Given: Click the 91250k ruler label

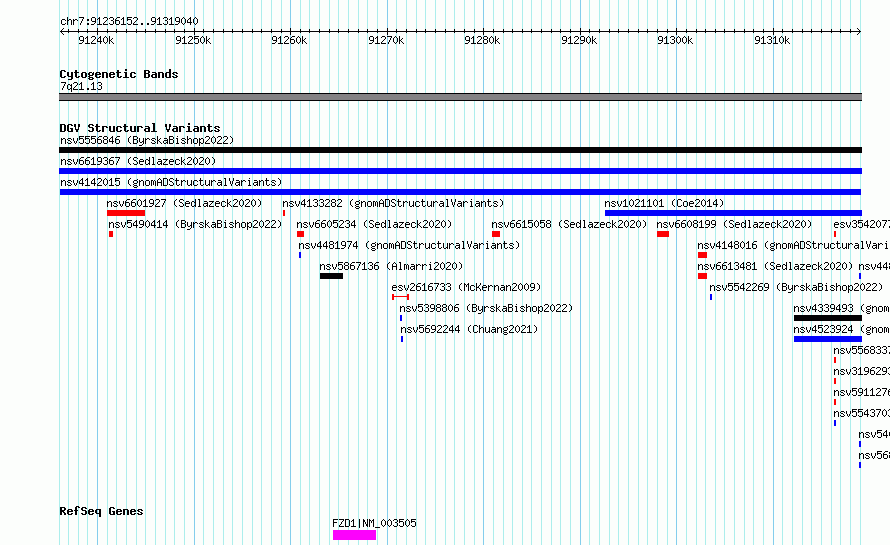Looking at the screenshot, I should 193,40.
